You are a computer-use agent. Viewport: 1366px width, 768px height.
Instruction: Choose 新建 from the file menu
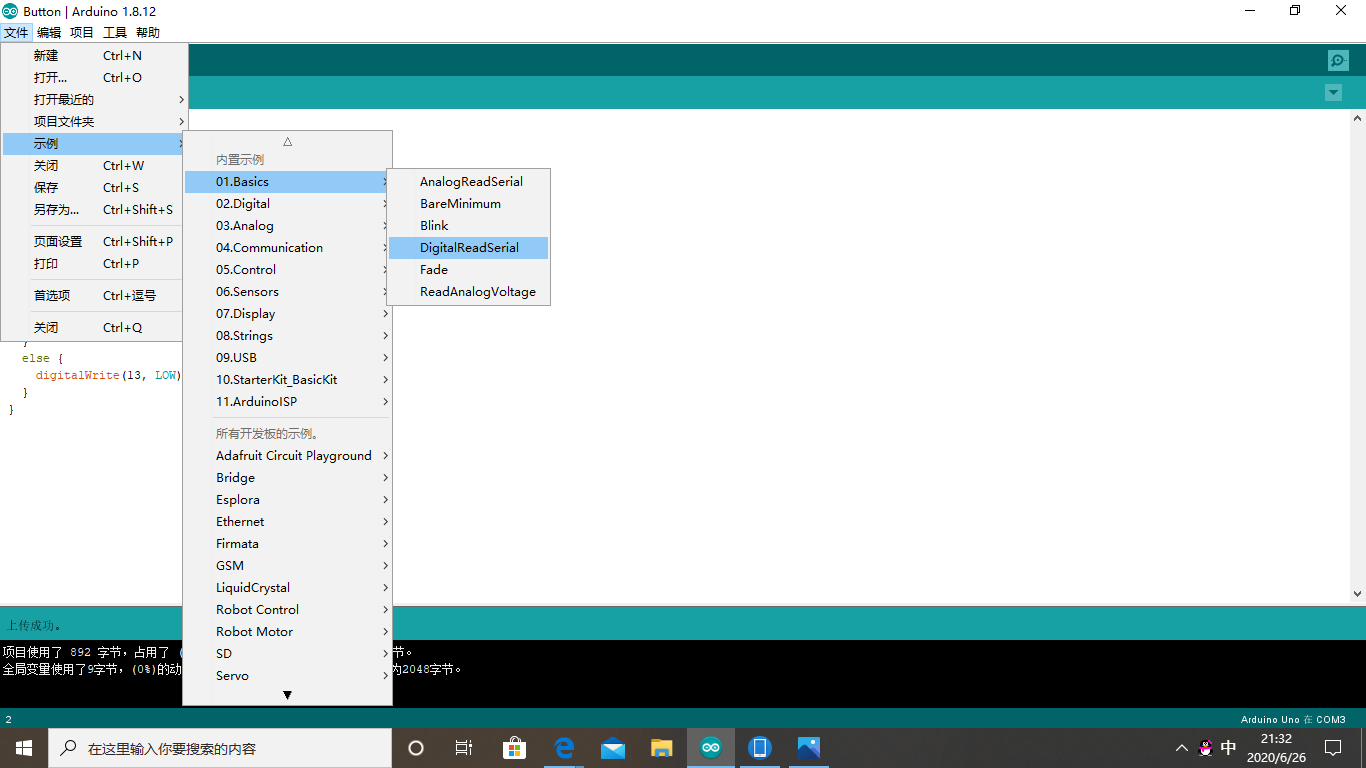tap(95, 56)
